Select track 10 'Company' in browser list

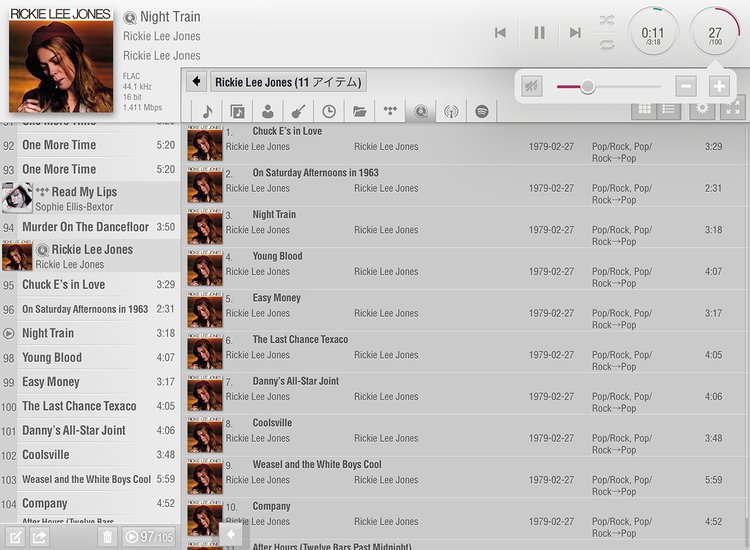pyautogui.click(x=465, y=518)
